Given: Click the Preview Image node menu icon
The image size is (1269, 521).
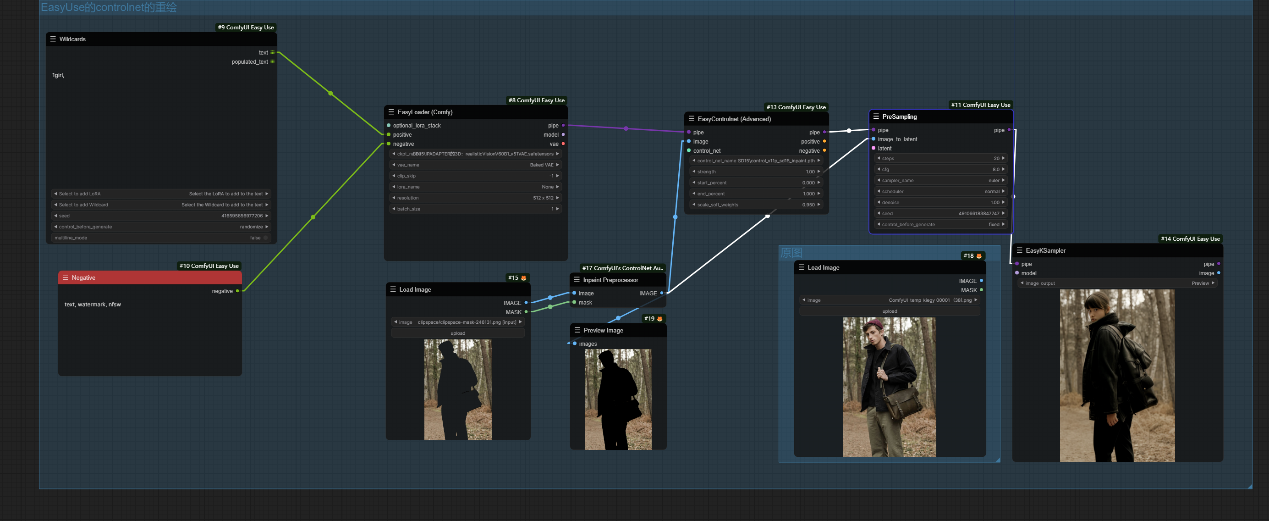Looking at the screenshot, I should (577, 330).
